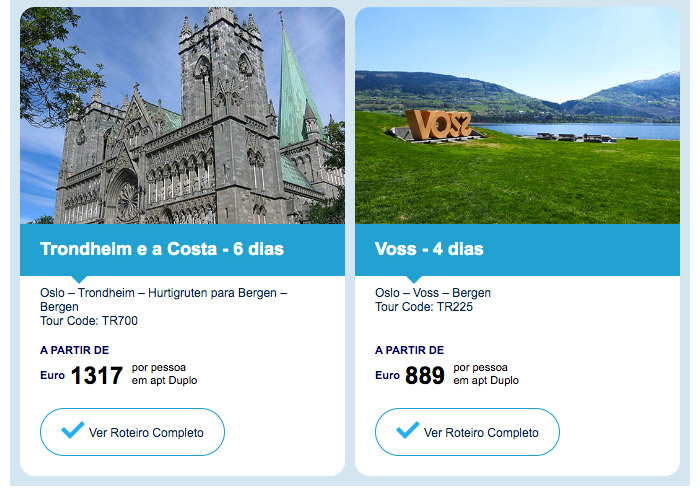Select the Trondheim e a Costa title
This screenshot has height=493, width=700.
coord(162,249)
